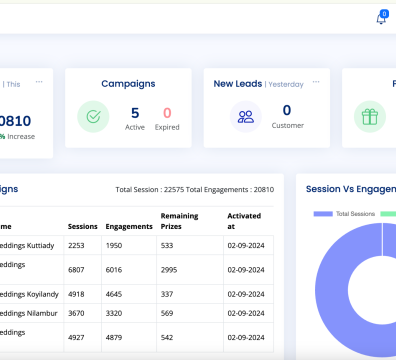Open options menu on the engagements card
396x360 pixels.
coord(39,82)
